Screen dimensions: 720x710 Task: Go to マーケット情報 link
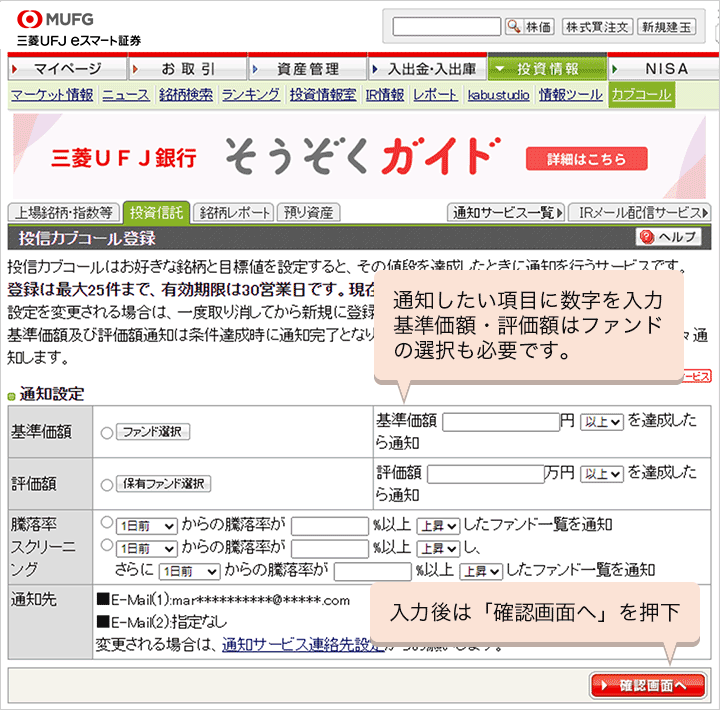click(x=52, y=95)
